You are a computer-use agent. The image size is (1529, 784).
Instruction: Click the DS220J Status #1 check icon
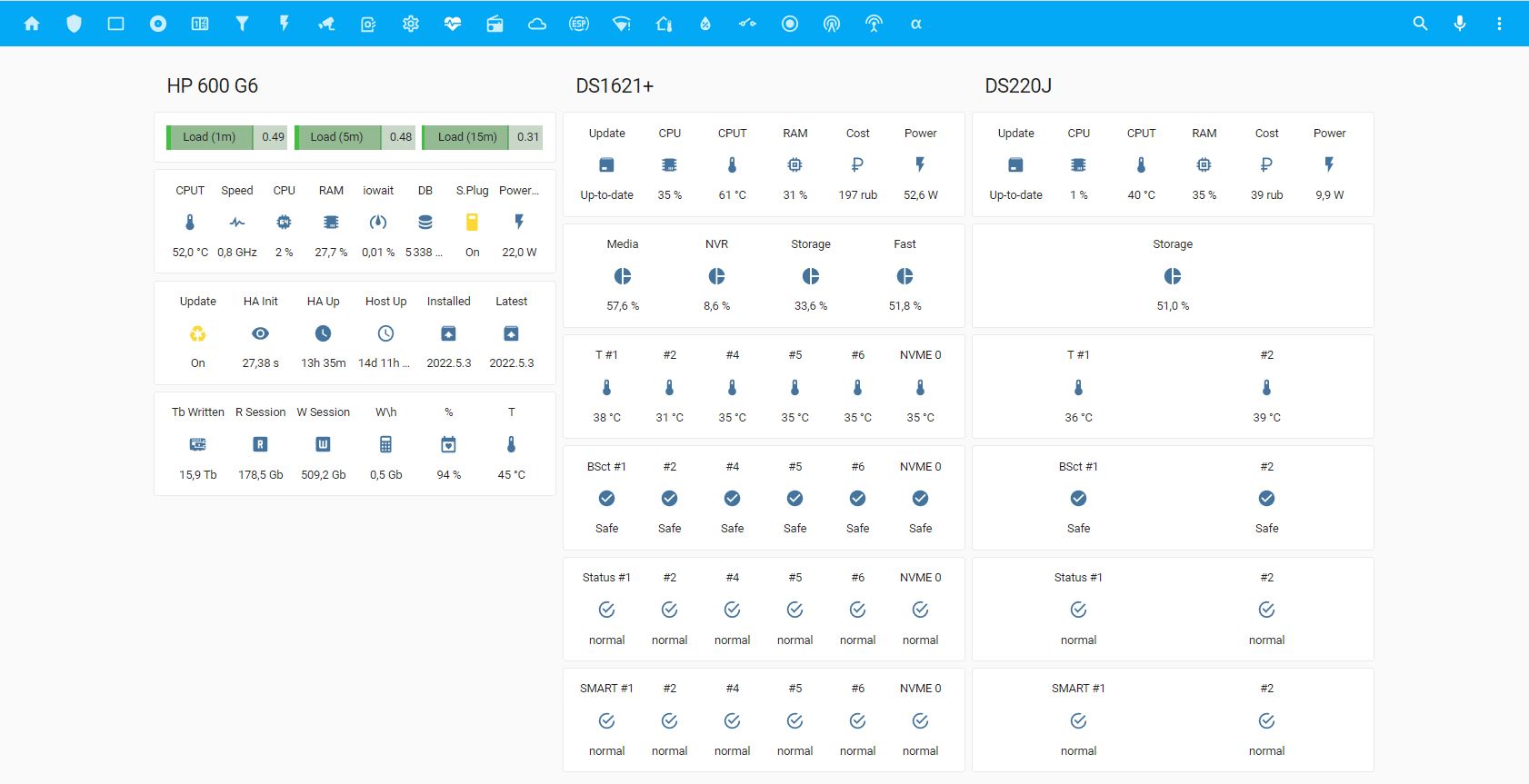1078,610
